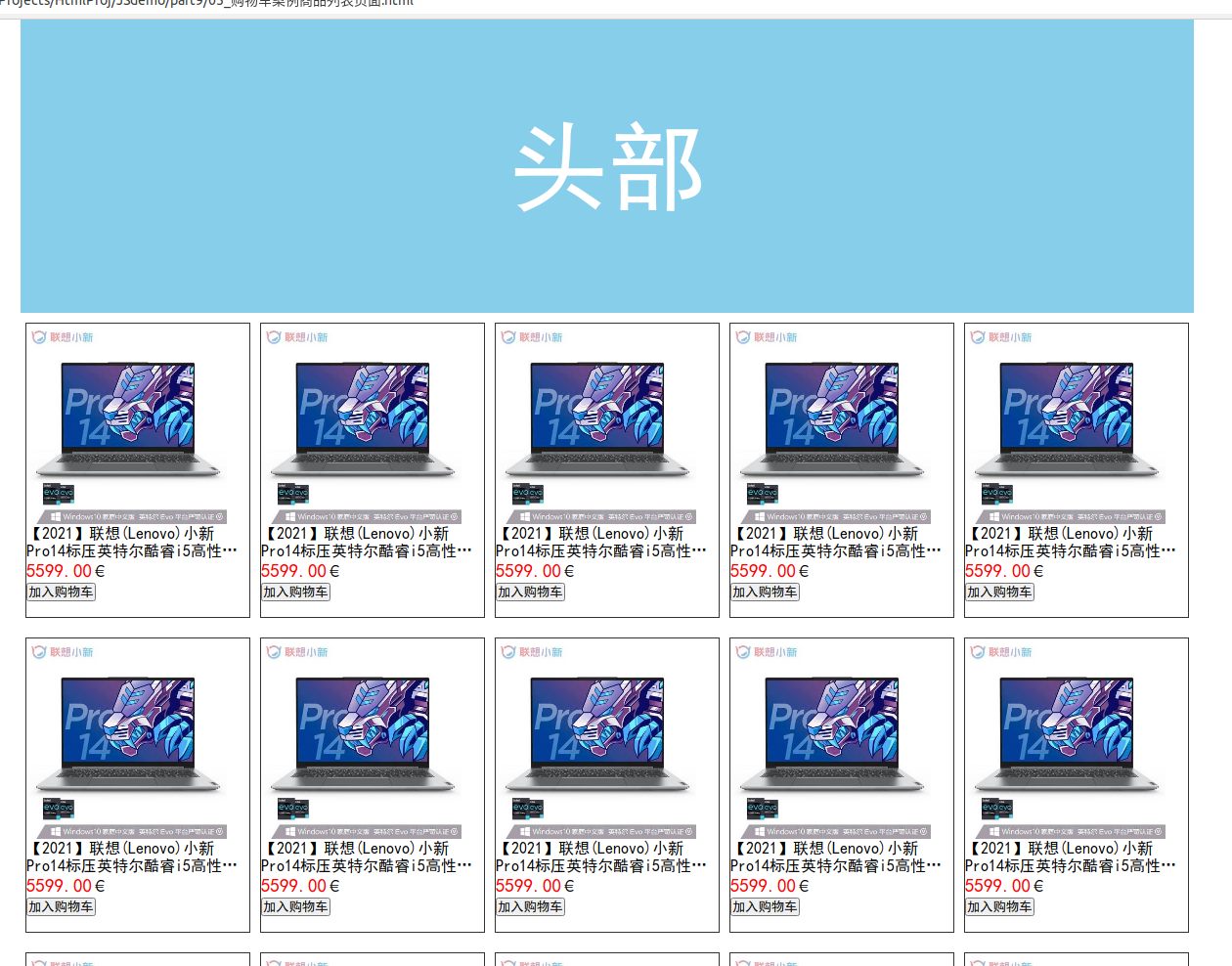Click 加入购物车 on the first product card
This screenshot has height=966, width=1232.
pos(61,592)
